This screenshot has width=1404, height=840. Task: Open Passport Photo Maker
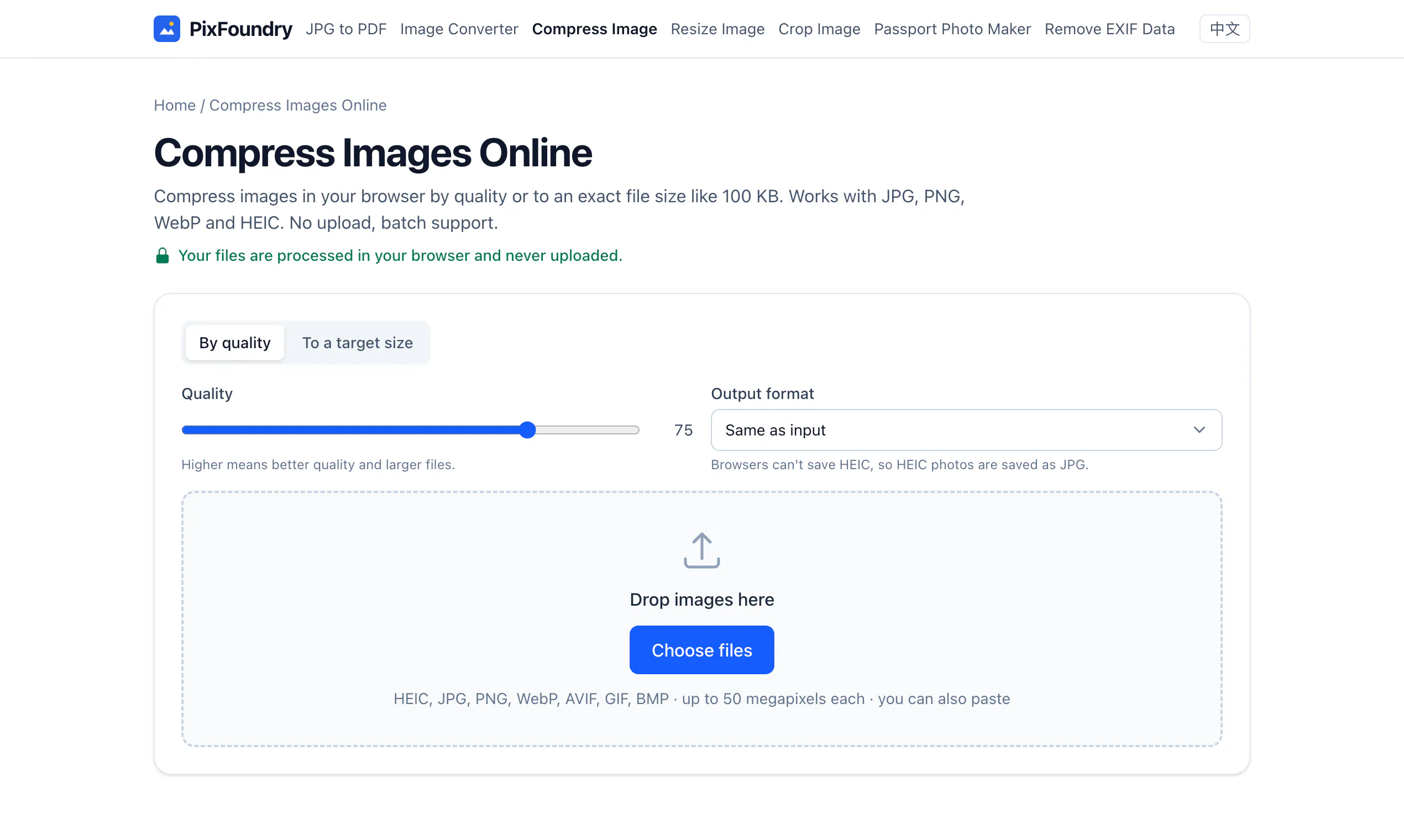click(952, 29)
